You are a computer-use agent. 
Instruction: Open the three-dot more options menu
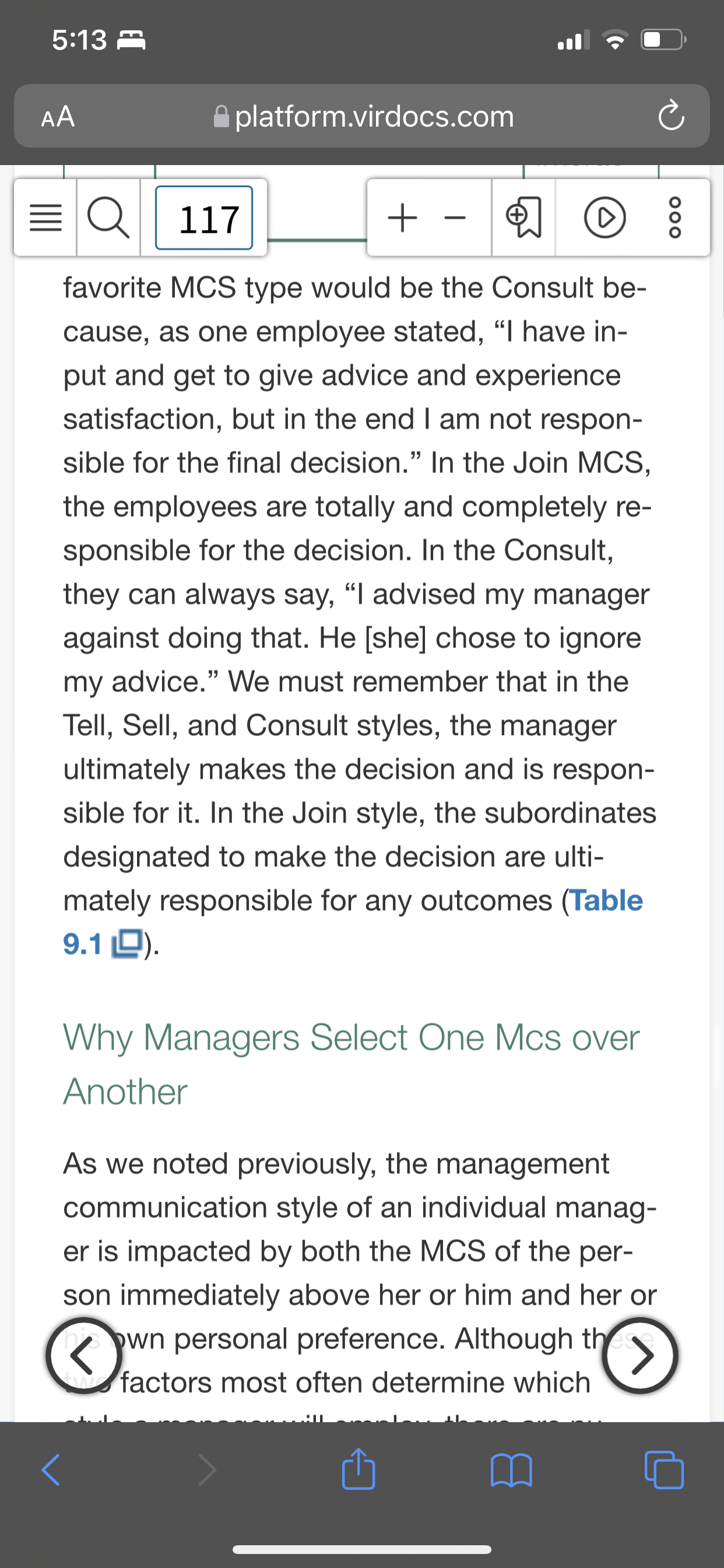point(676,218)
